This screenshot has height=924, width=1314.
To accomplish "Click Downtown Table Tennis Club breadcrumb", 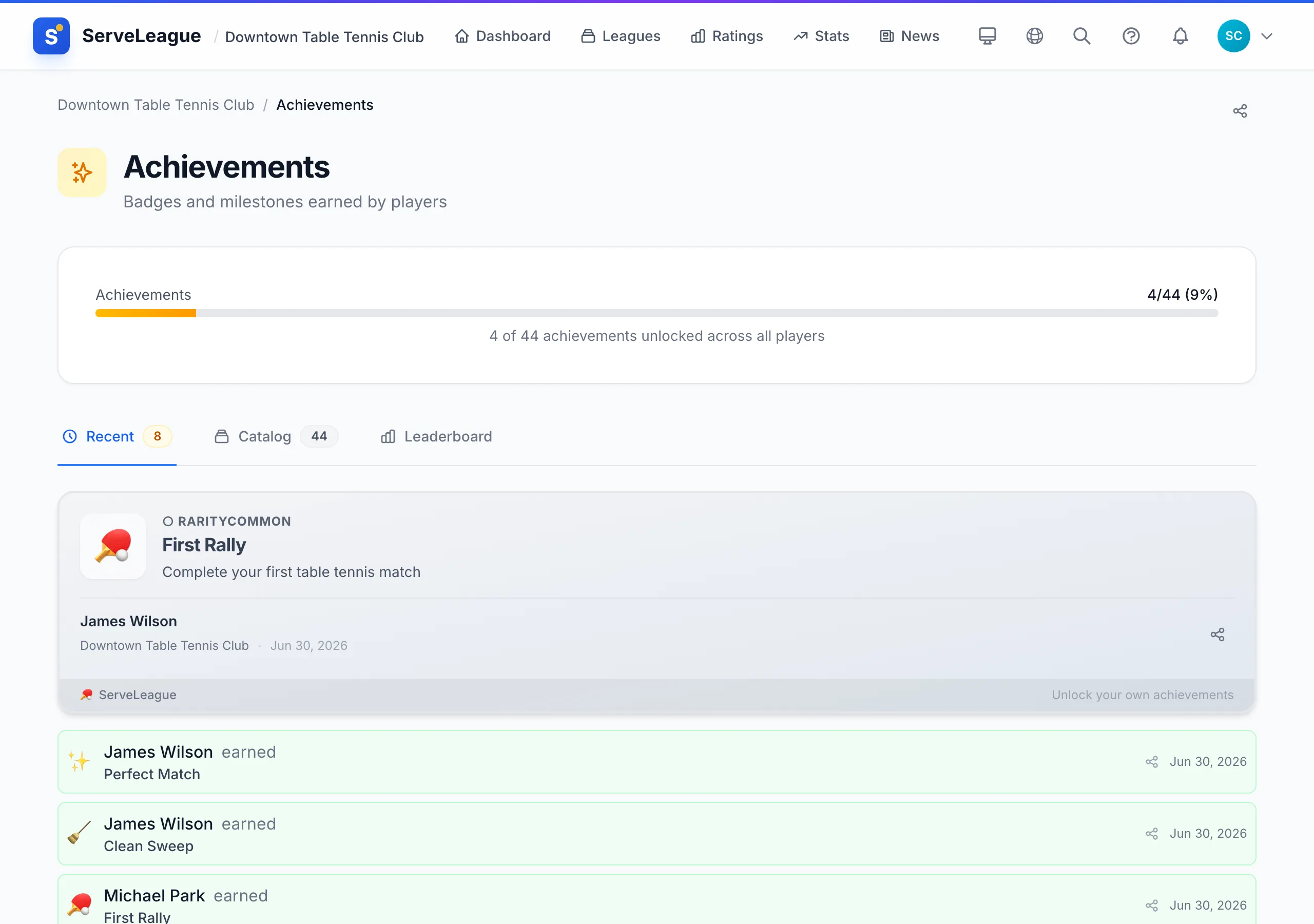I will (x=156, y=105).
